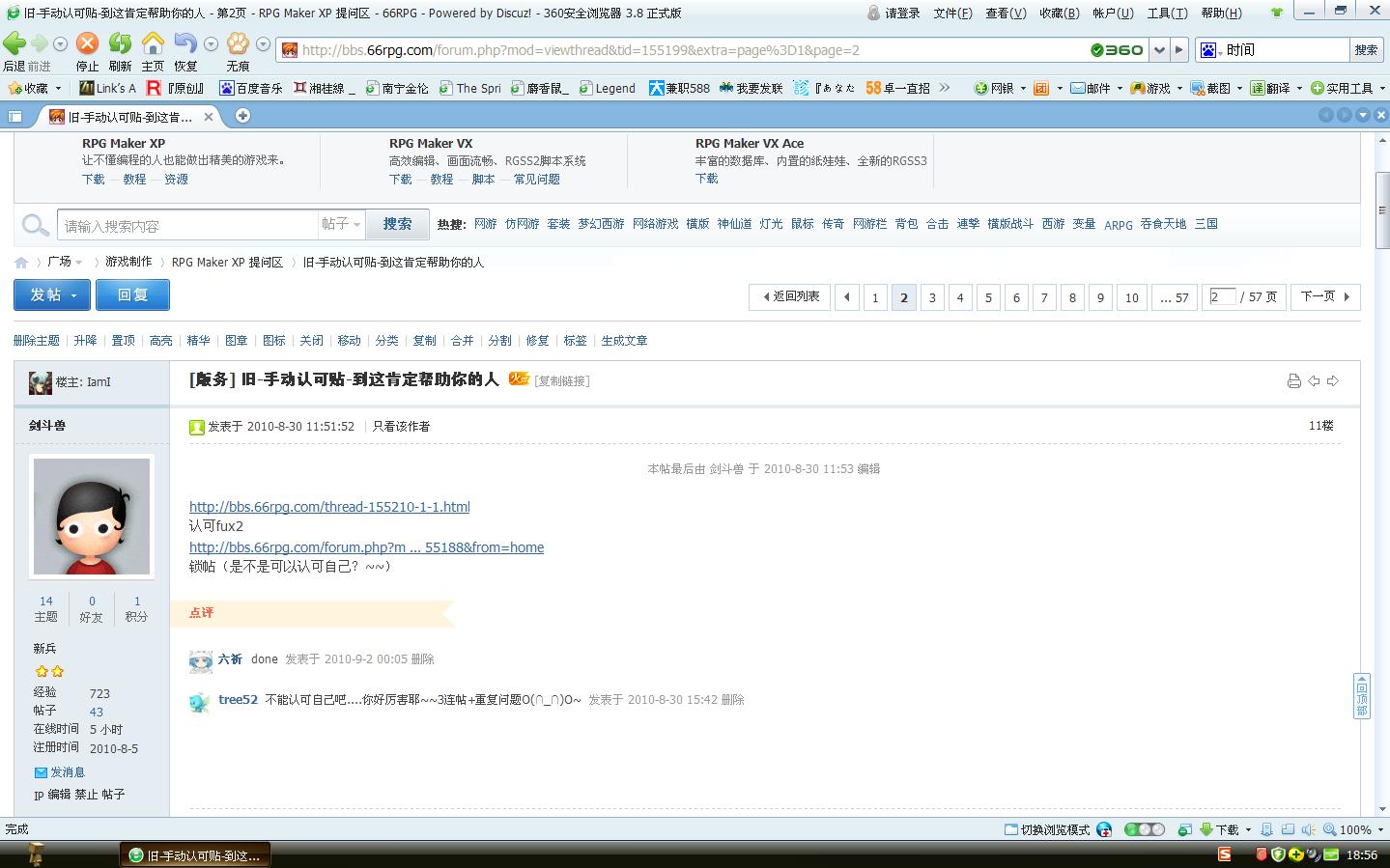Toggle 切换浏览模式 in the status bar
Viewport: 1390px width, 868px height.
pos(1047,829)
